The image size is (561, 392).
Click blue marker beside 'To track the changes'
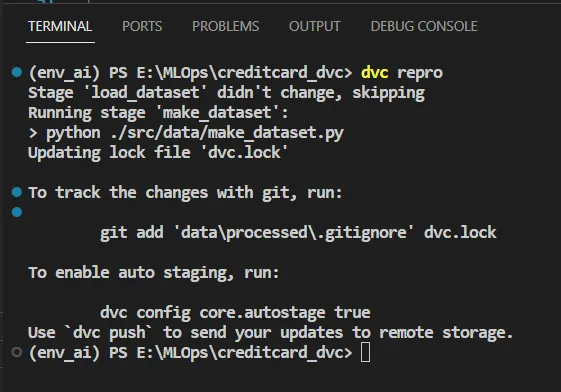click(17, 192)
